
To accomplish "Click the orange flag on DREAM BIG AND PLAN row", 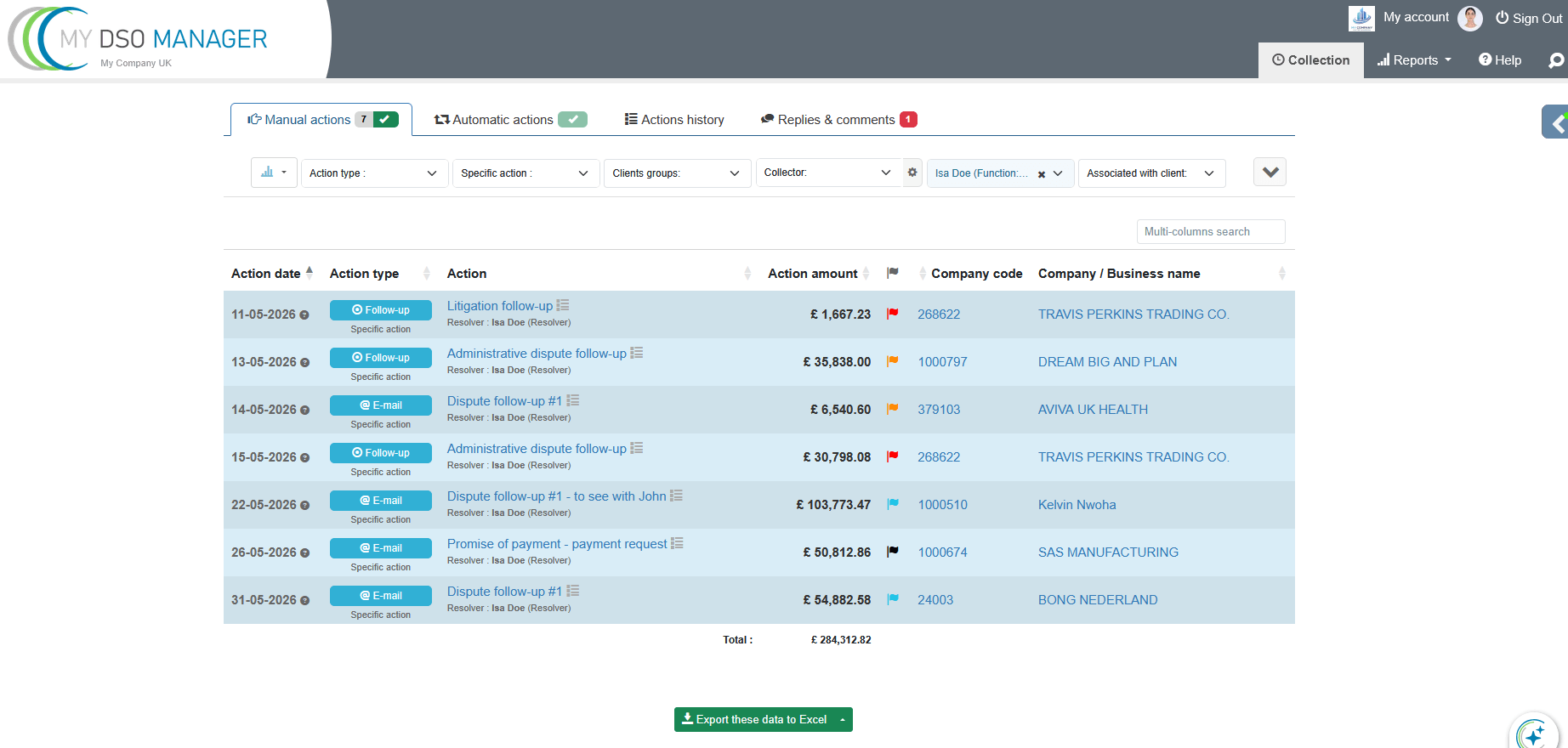I will (x=893, y=361).
